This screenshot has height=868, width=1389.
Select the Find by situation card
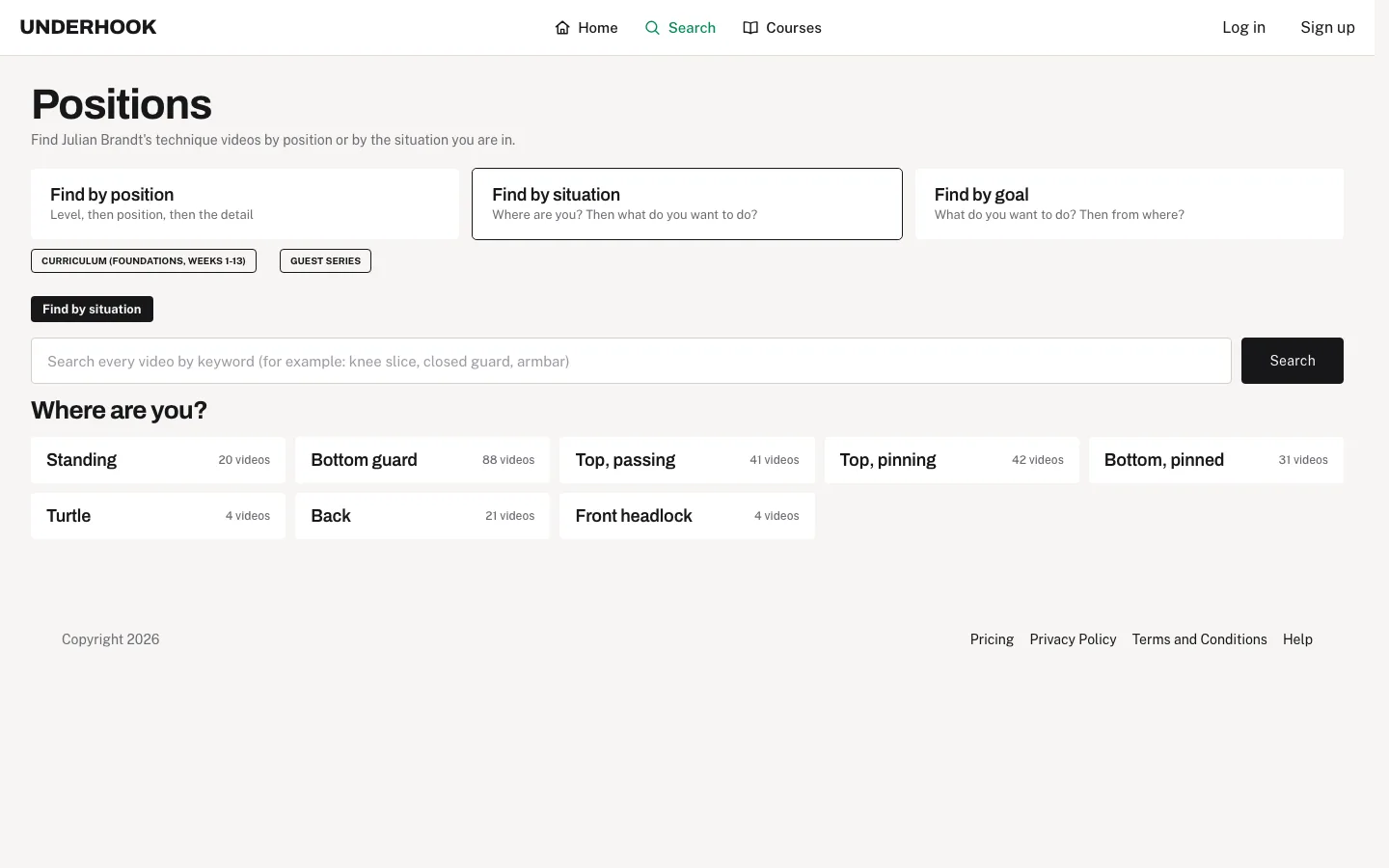click(687, 203)
